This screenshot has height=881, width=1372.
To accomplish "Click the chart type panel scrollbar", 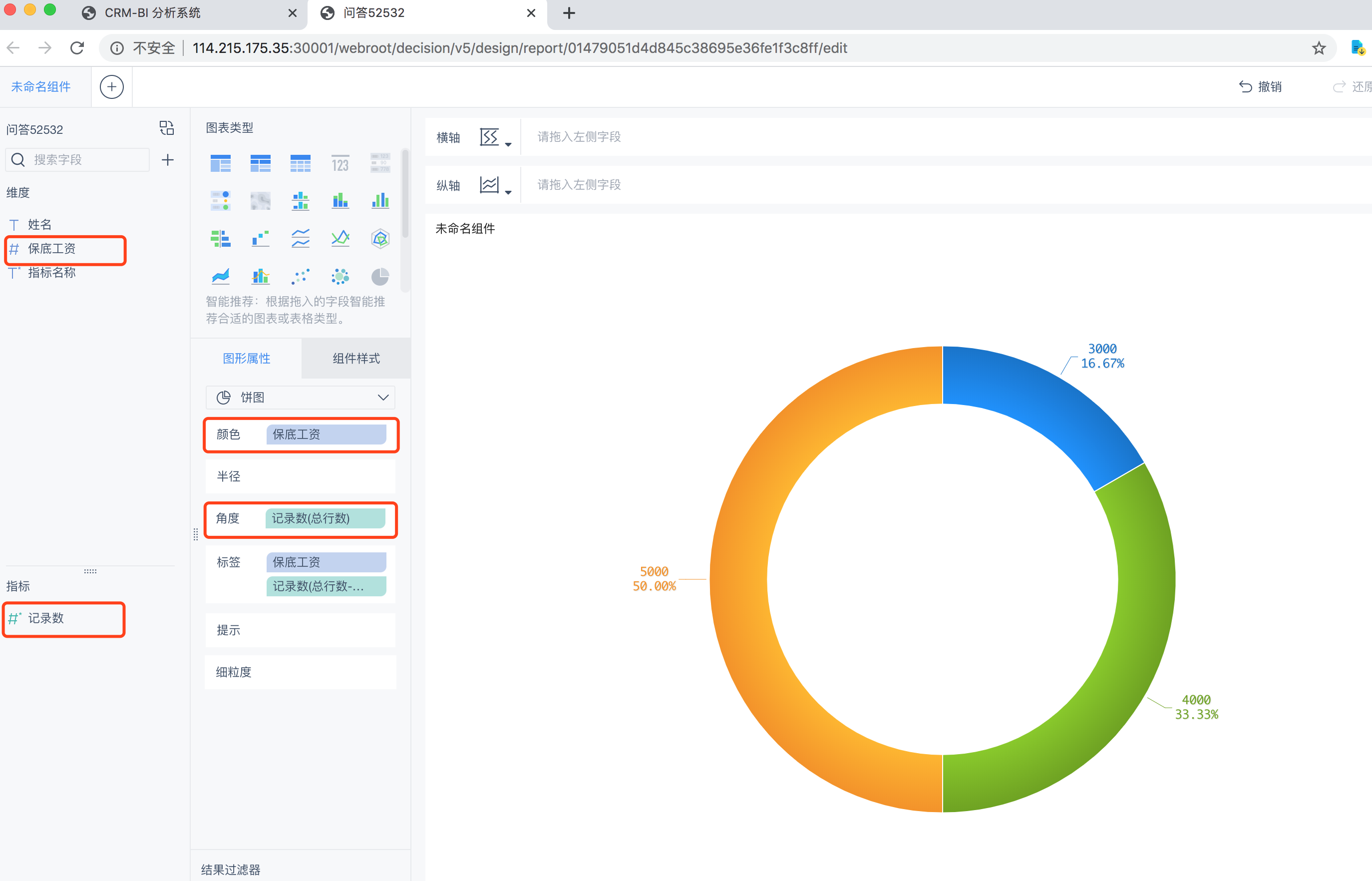I will (x=405, y=193).
